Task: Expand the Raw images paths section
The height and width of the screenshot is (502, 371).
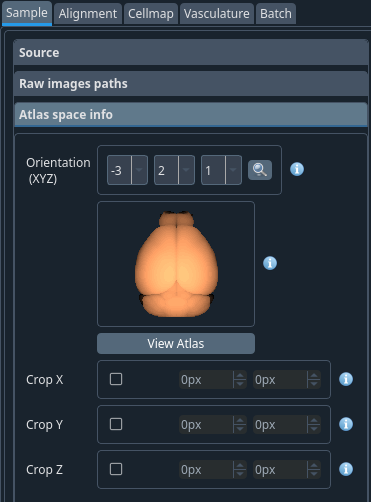Action: point(191,83)
